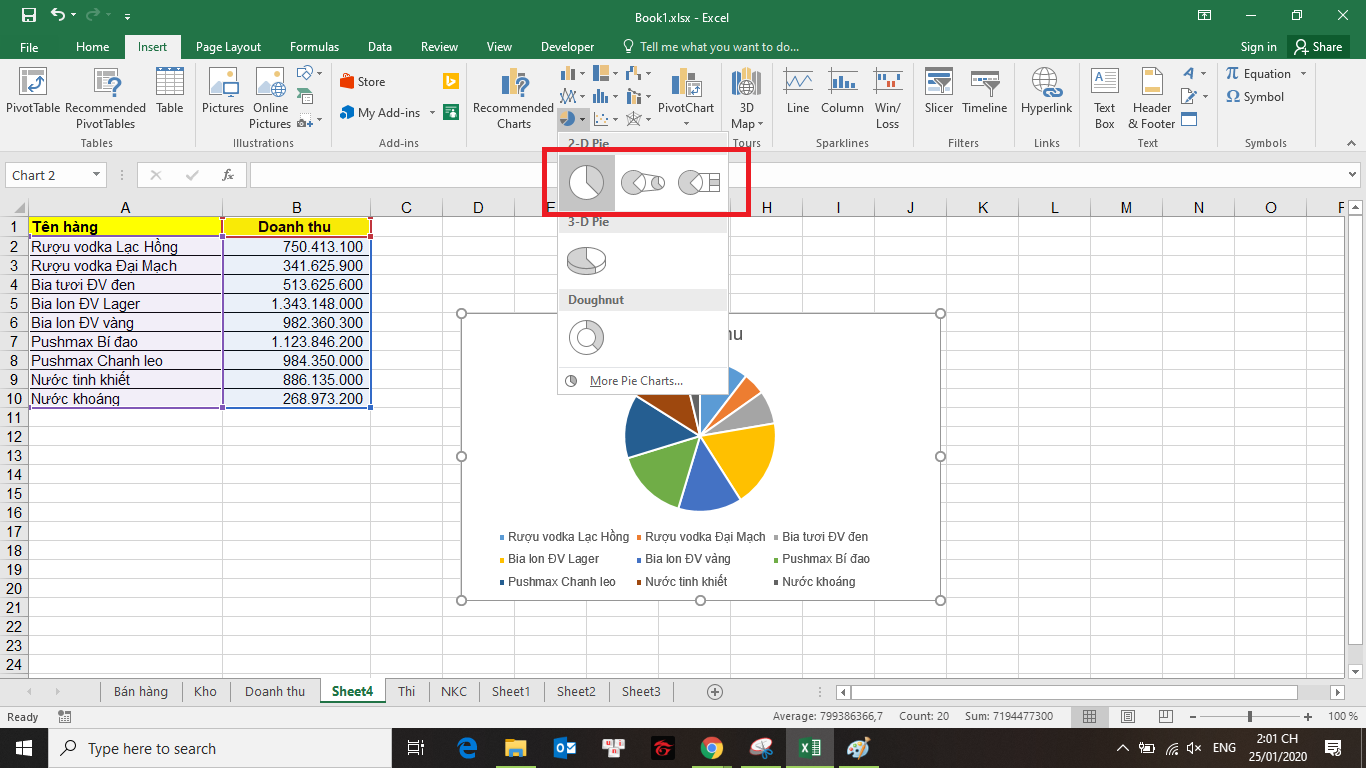Insert a Slicer filter
This screenshot has height=768, width=1366.
point(938,98)
